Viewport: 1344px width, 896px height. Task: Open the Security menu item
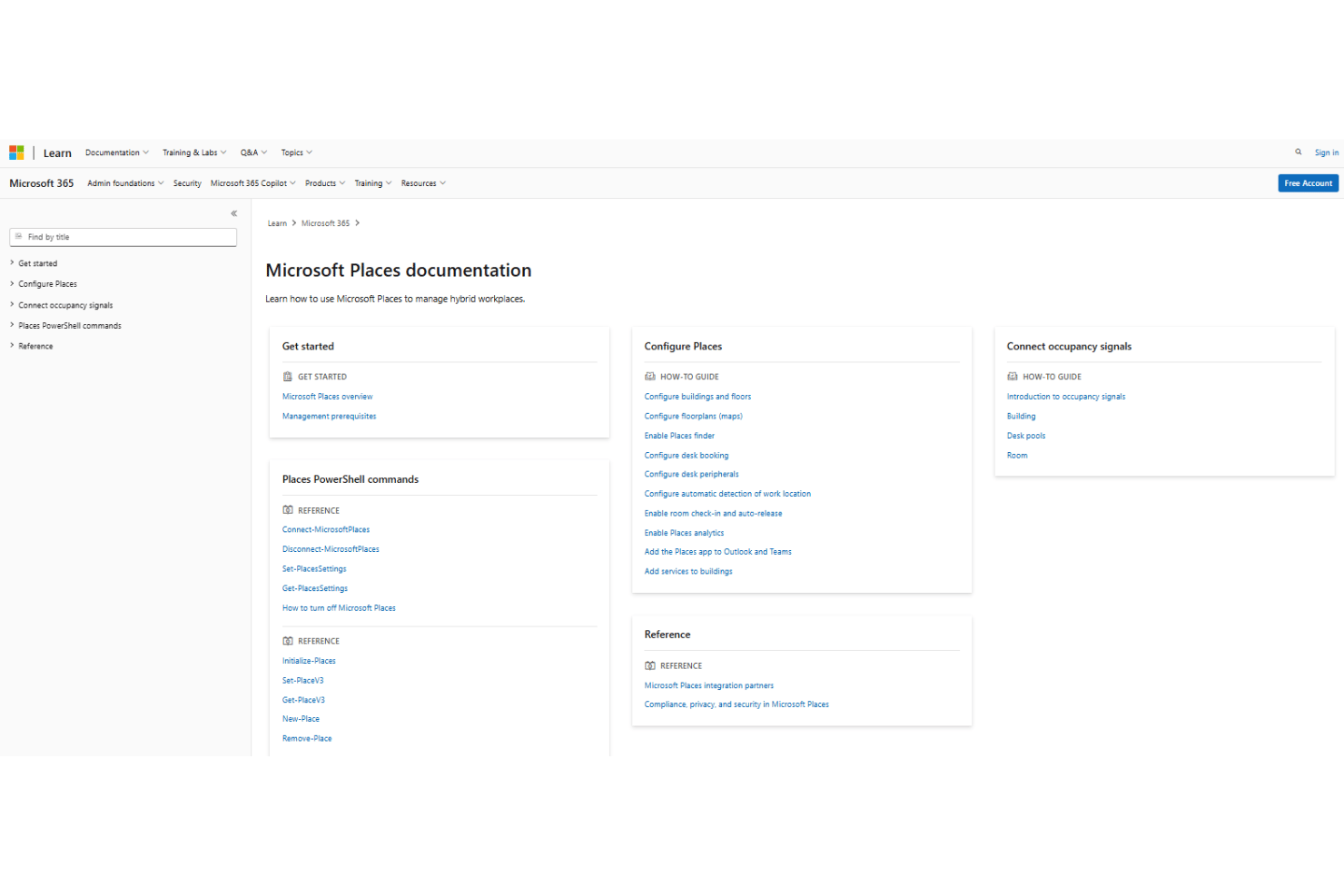pyautogui.click(x=187, y=183)
